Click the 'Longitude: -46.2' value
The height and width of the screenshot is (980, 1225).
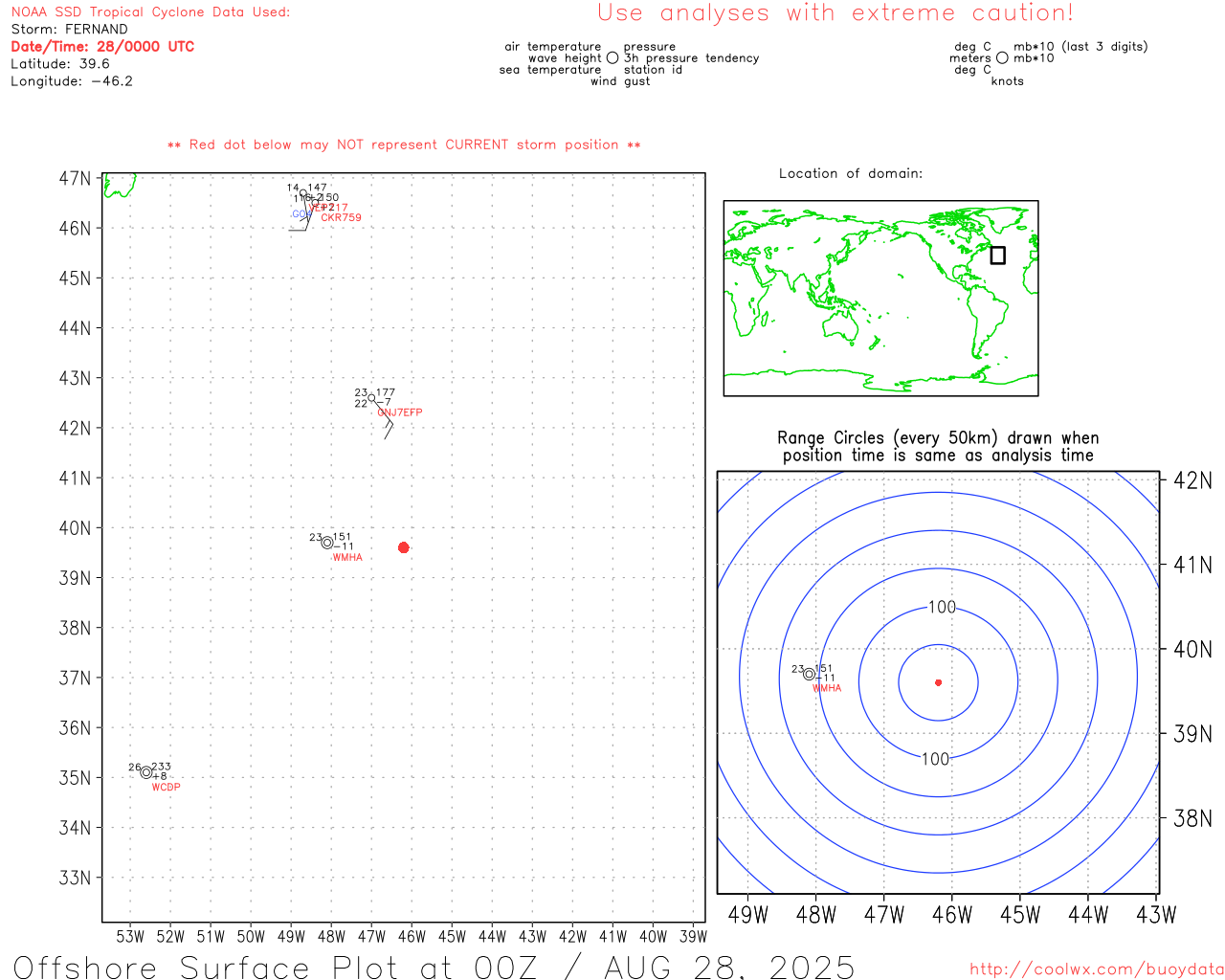pos(72,81)
